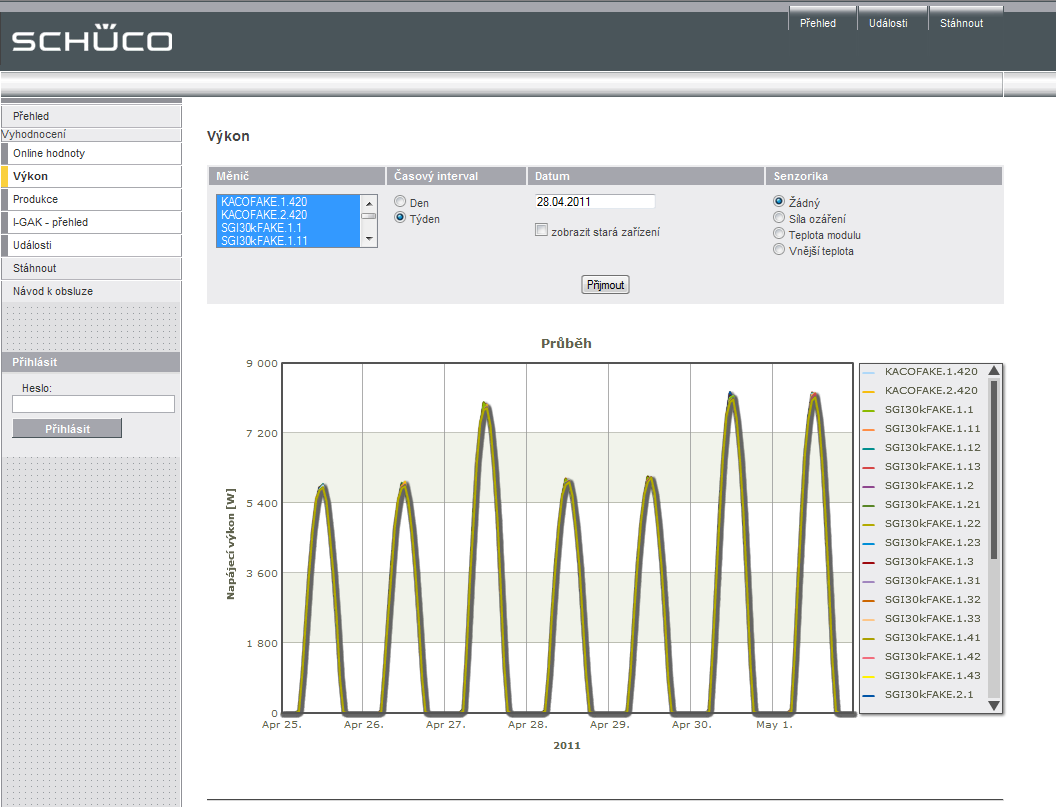Viewport: 1056px width, 807px height.
Task: Select the Týden time interval
Action: [400, 218]
